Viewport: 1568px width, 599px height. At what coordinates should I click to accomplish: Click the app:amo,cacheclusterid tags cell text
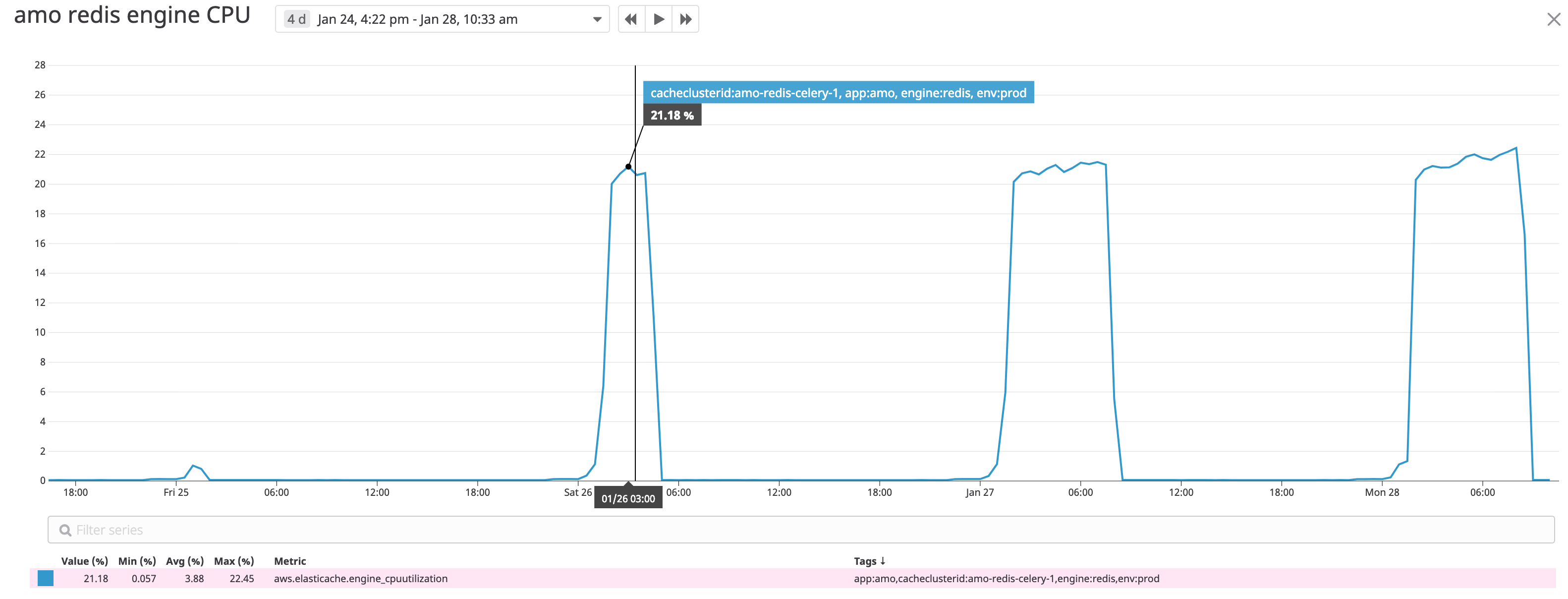(x=1006, y=578)
